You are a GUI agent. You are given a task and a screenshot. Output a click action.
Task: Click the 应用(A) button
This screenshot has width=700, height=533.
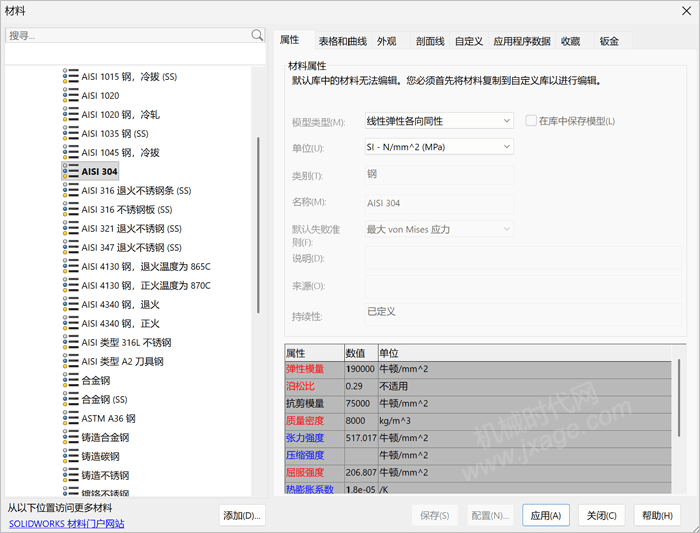click(x=546, y=516)
